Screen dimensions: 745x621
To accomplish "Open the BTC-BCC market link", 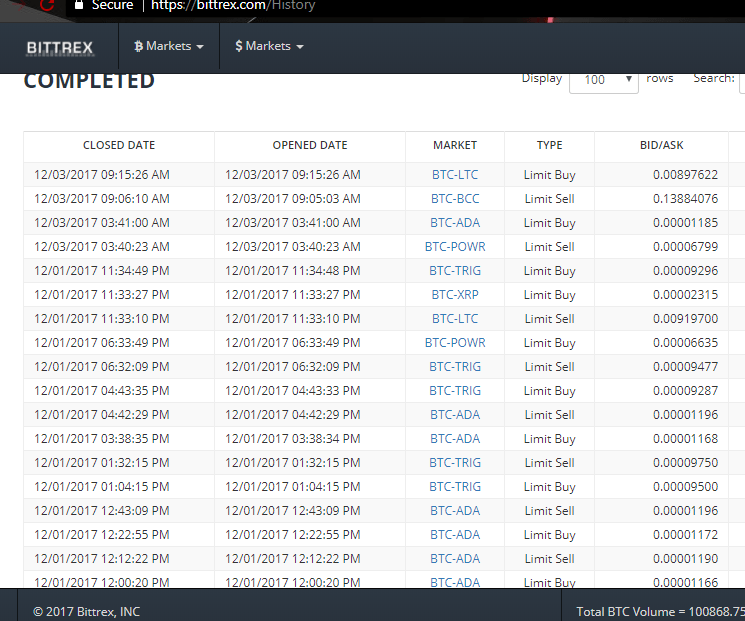I will tap(455, 199).
